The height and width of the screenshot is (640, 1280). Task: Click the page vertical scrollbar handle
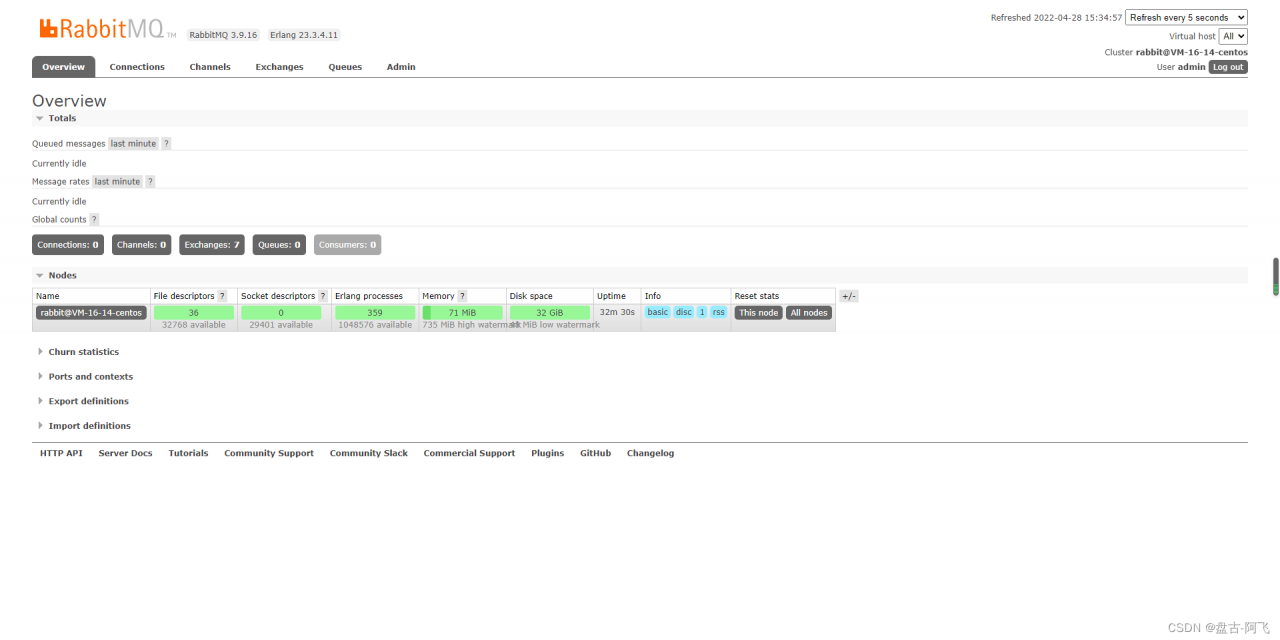pyautogui.click(x=1275, y=276)
